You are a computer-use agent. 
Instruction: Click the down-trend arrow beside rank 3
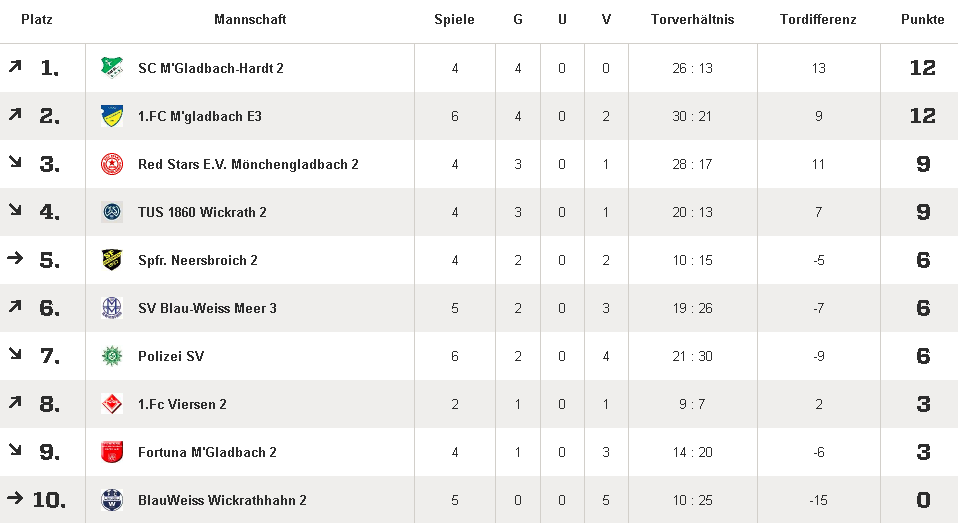(x=15, y=163)
